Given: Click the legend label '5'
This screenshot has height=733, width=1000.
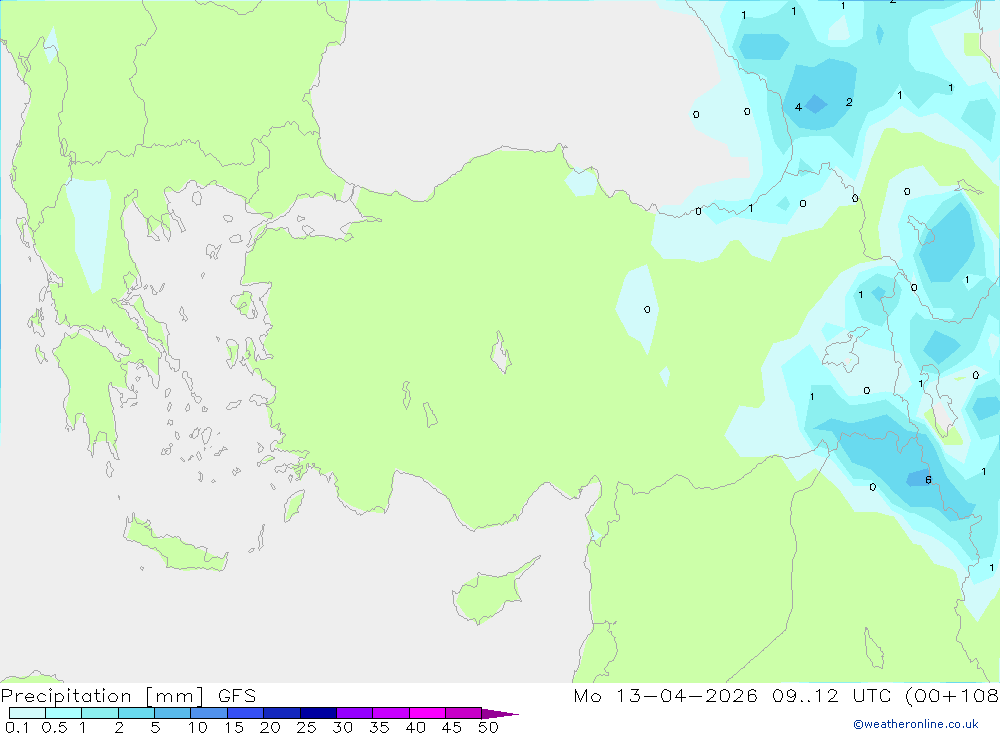Looking at the screenshot, I should point(155,727).
